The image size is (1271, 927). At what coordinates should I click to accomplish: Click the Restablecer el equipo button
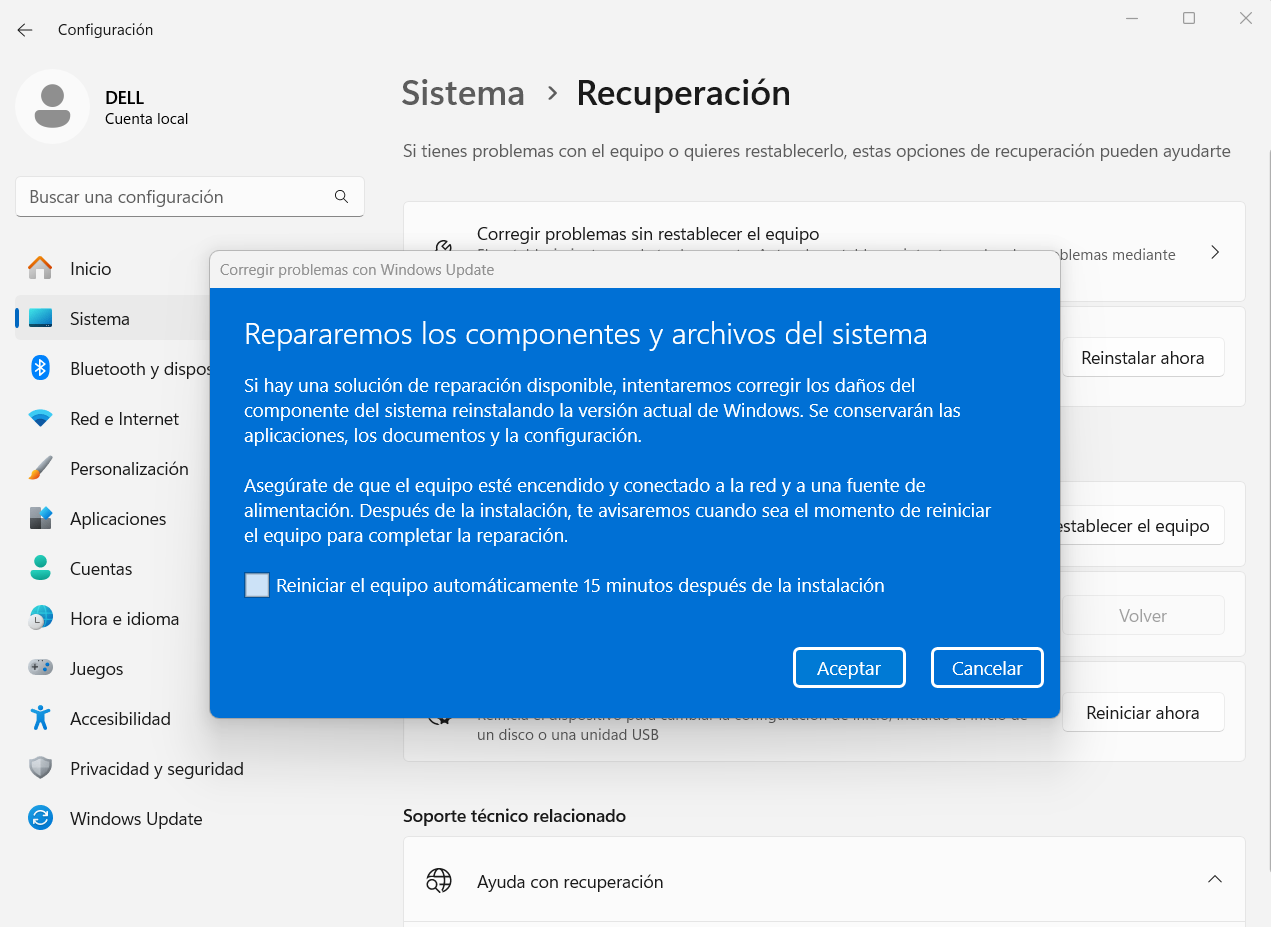point(1143,525)
